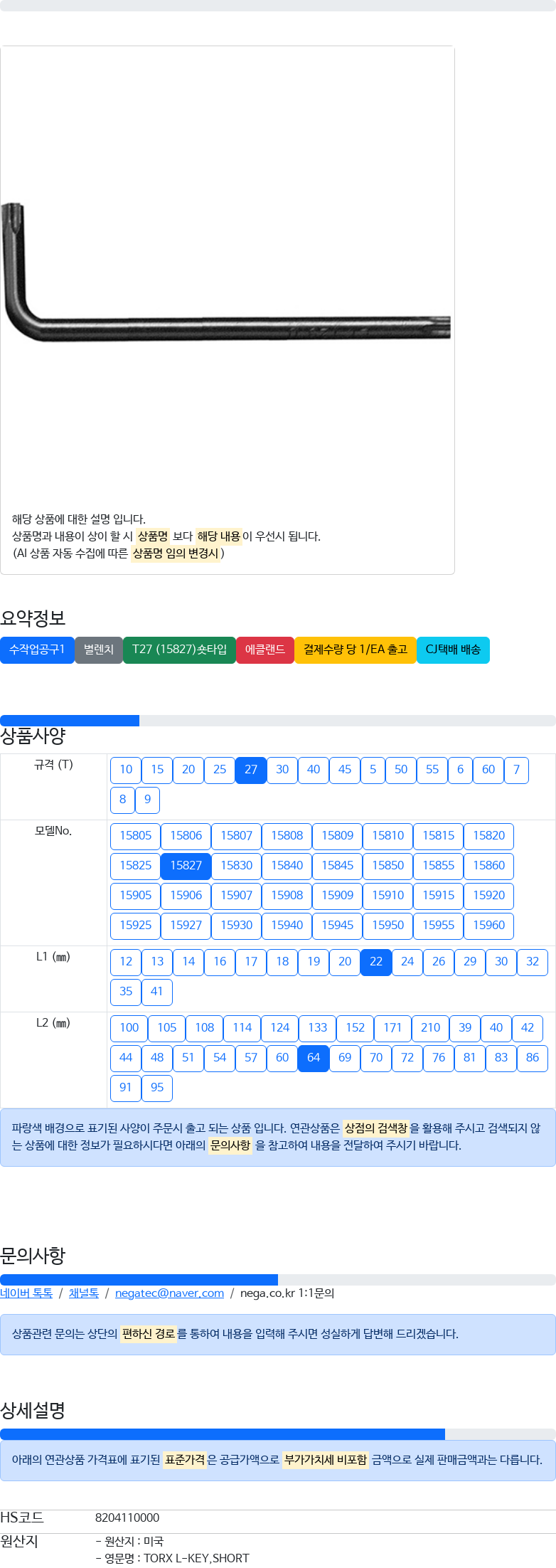Open the 채널톡 chat link
556x1568 pixels.
tap(84, 1293)
